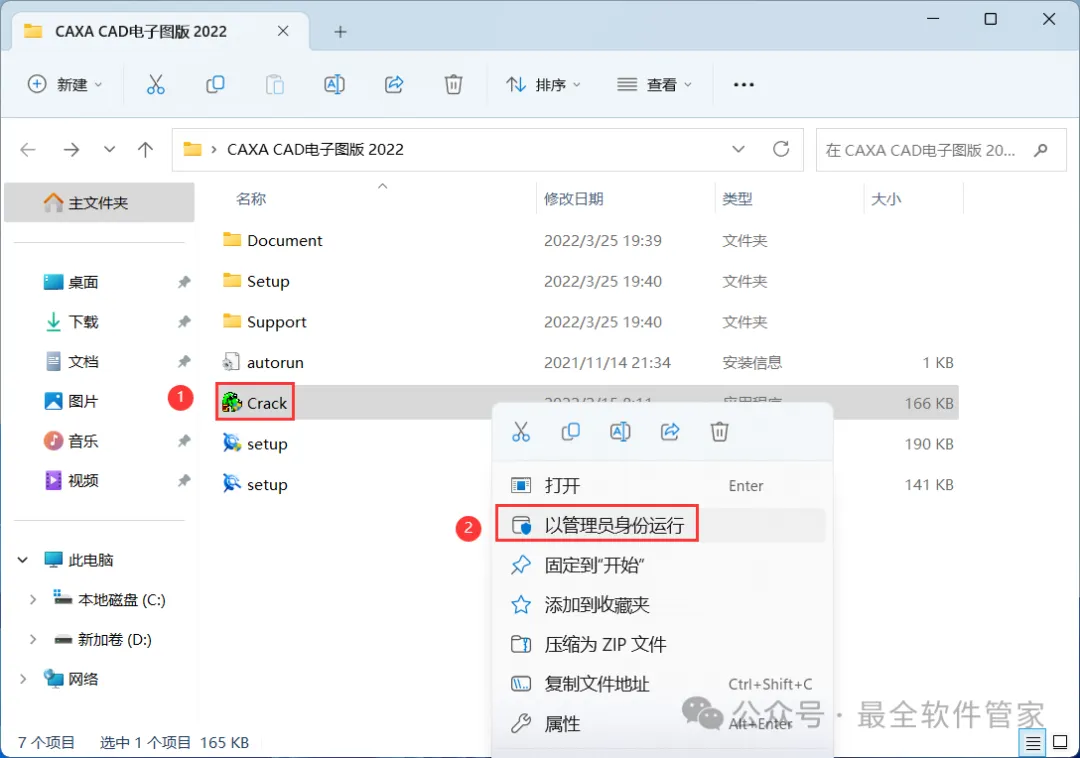Expand the Local Disk (C:) tree node
This screenshot has height=758, width=1080.
pos(32,600)
